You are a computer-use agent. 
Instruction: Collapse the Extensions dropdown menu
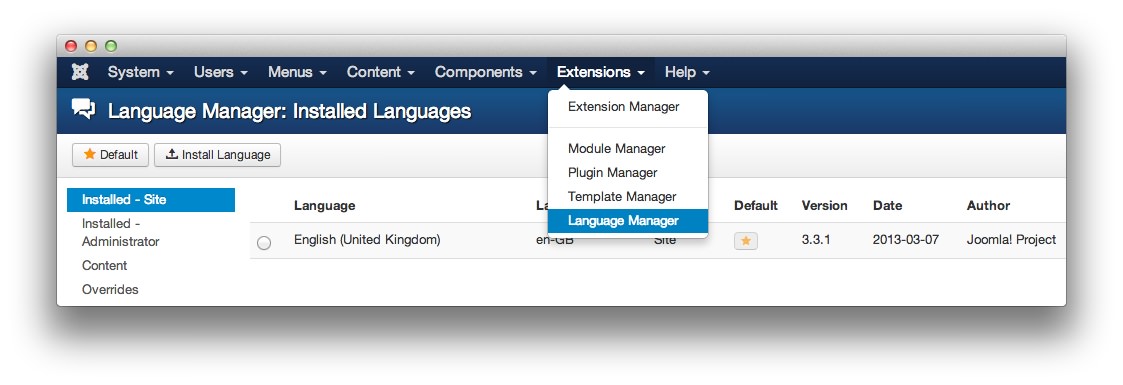tap(601, 72)
